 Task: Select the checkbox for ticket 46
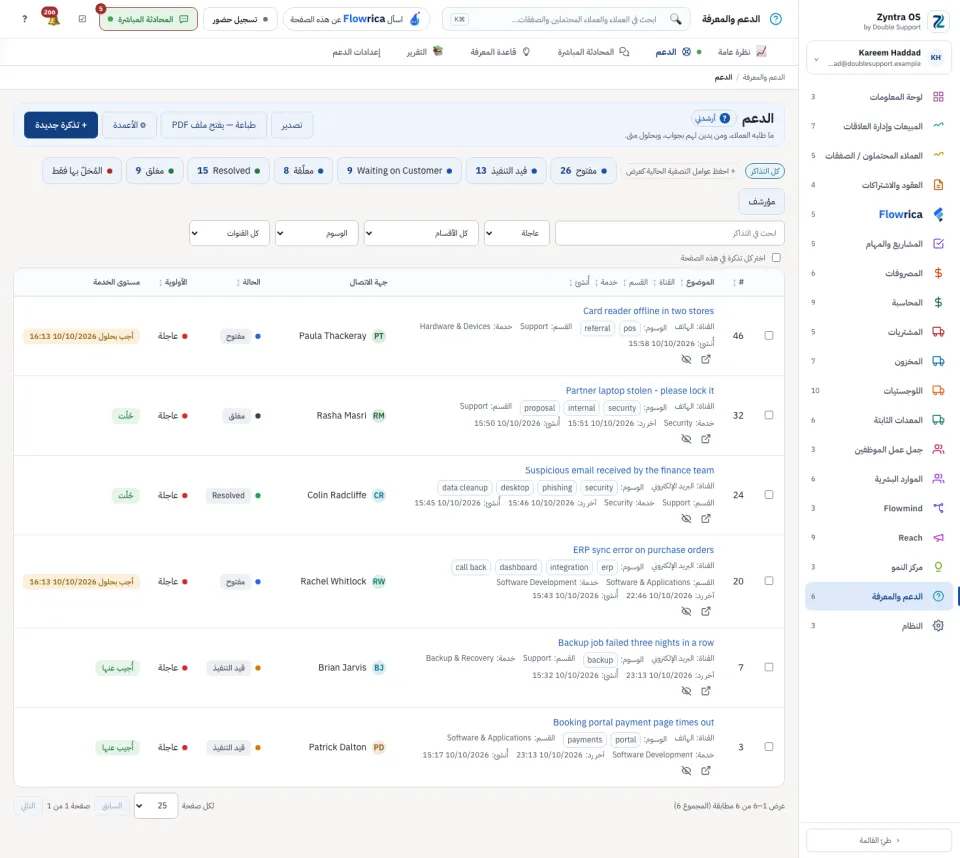point(769,336)
